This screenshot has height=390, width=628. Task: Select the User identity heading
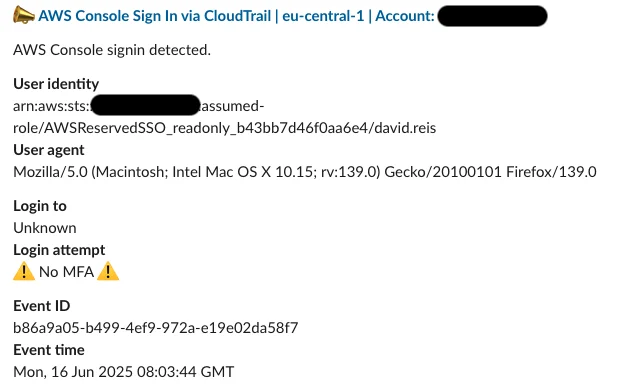pyautogui.click(x=56, y=84)
